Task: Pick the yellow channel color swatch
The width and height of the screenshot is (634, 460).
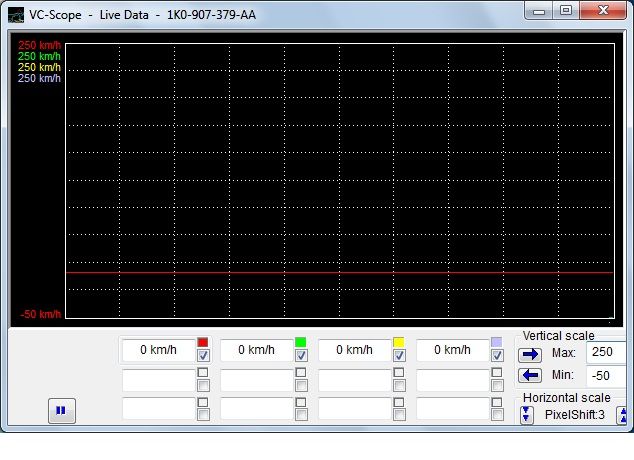Action: tap(399, 342)
